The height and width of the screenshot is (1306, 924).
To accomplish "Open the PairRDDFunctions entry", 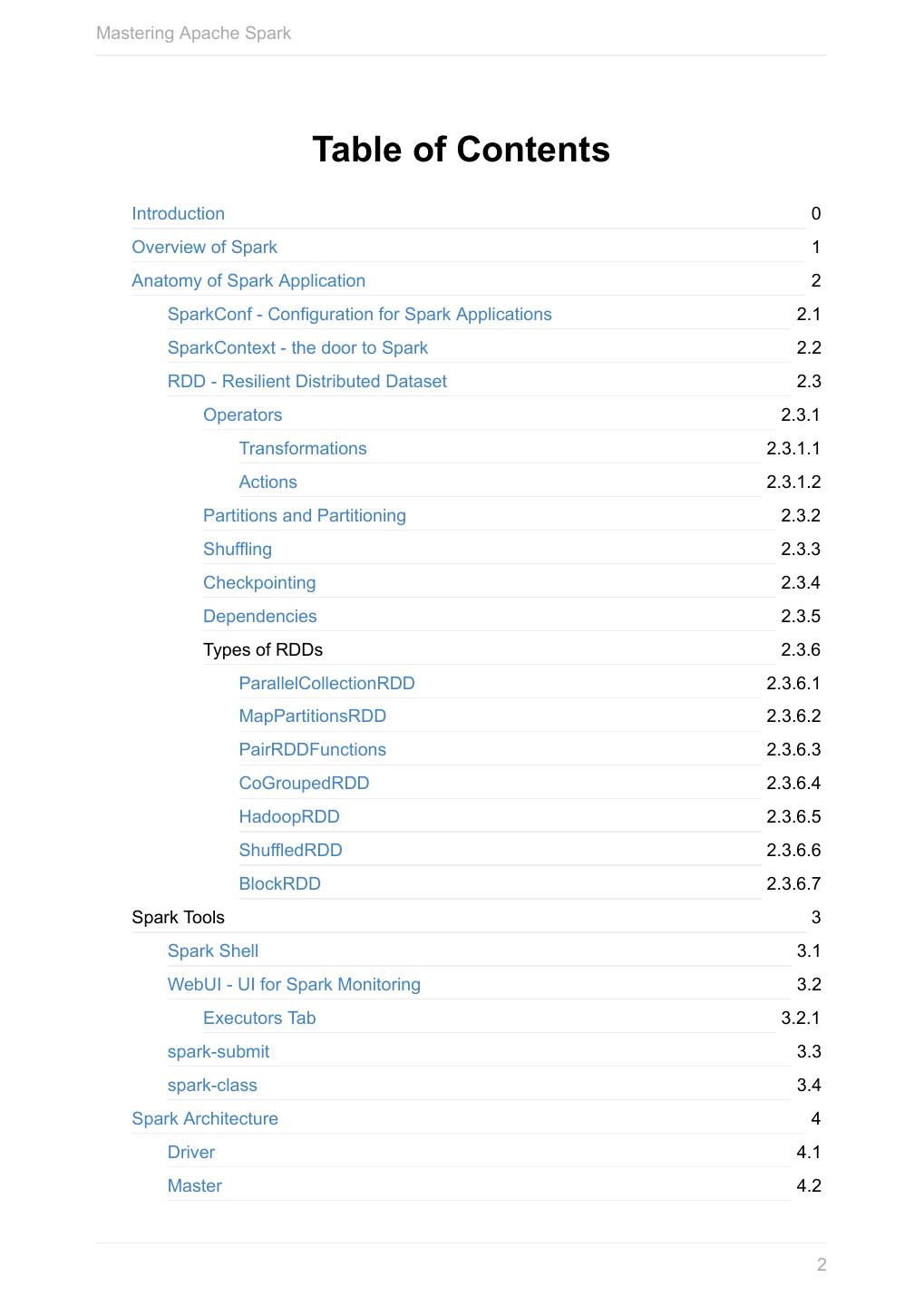I will [x=312, y=750].
